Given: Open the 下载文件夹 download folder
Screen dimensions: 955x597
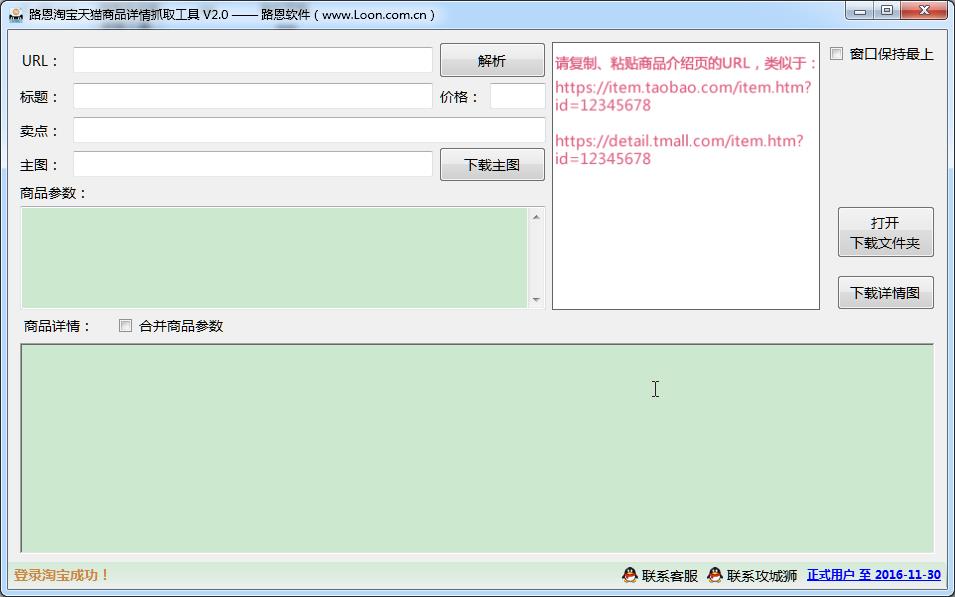Looking at the screenshot, I should [x=885, y=233].
